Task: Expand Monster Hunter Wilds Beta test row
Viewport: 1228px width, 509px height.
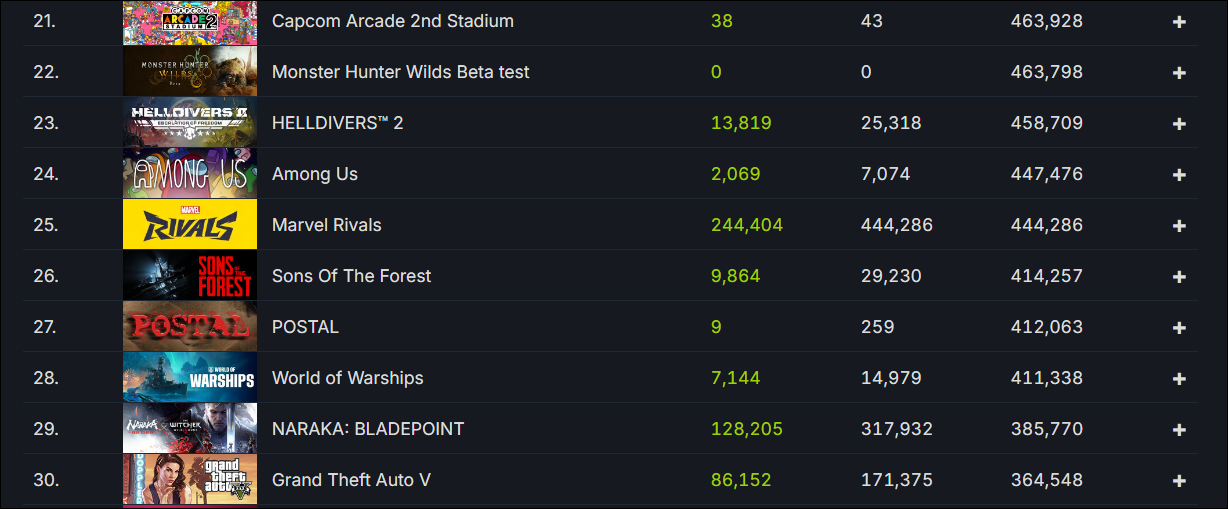Action: 1179,72
